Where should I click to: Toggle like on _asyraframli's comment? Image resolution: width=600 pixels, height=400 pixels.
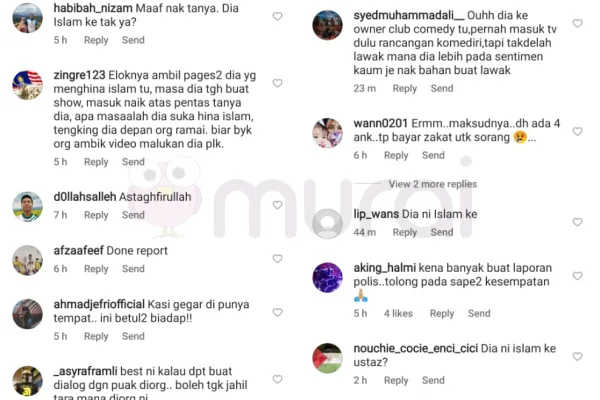pos(277,379)
